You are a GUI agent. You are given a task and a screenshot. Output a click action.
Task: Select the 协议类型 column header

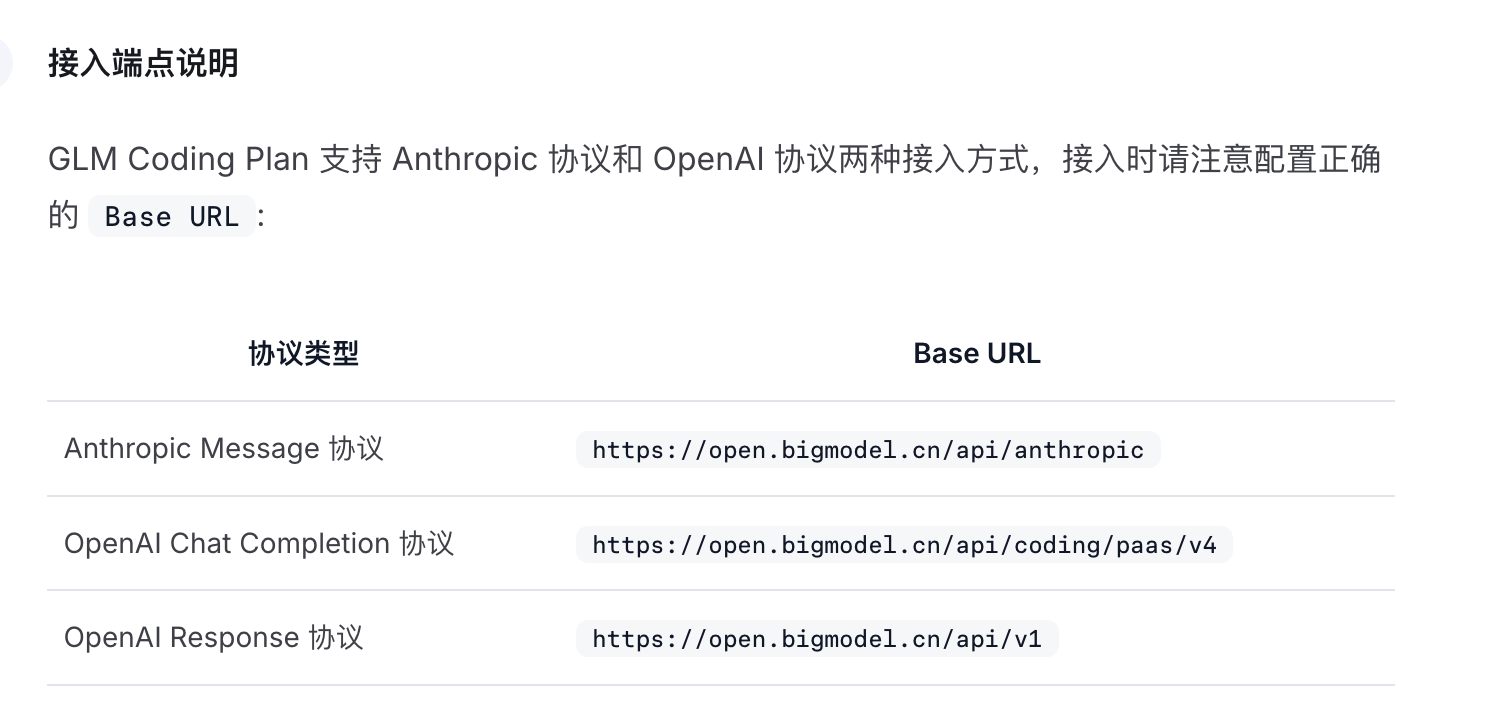(x=304, y=353)
